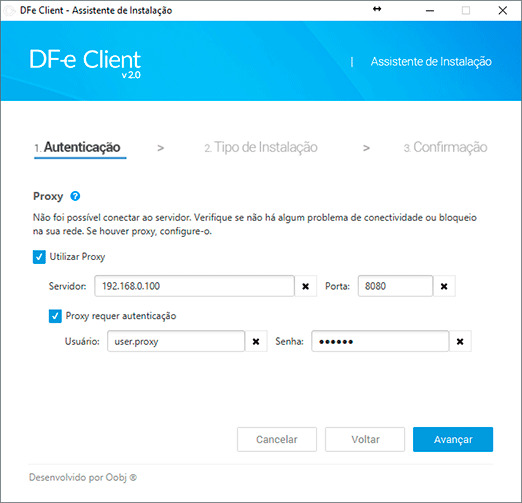Clear the Senha field using its X icon
The height and width of the screenshot is (503, 522).
coord(460,341)
